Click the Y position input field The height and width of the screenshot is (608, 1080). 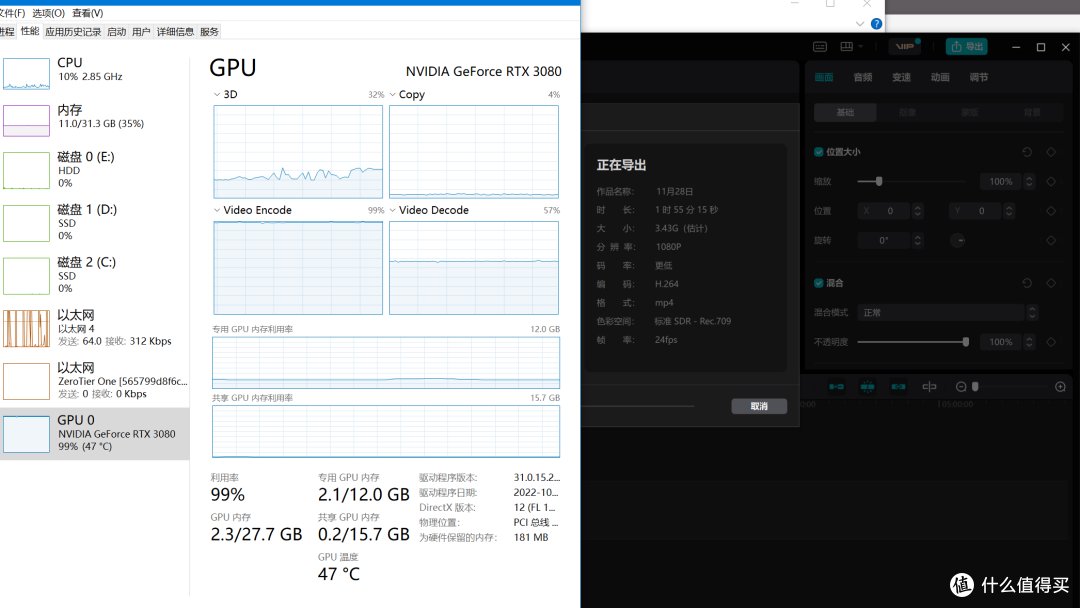(x=975, y=211)
